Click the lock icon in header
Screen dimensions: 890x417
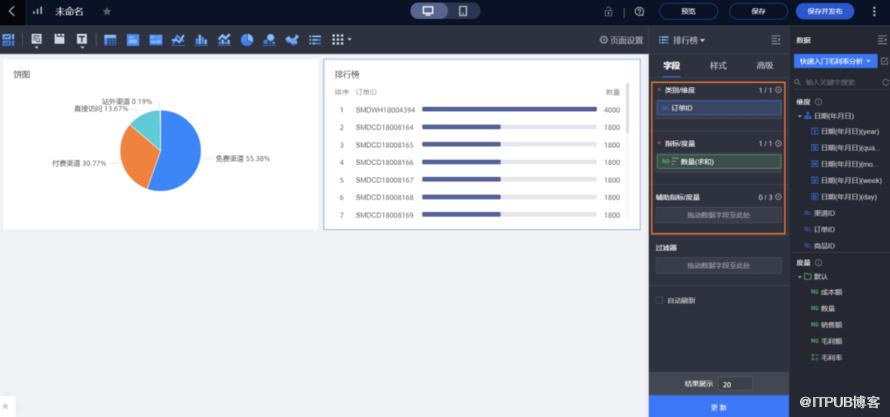608,11
